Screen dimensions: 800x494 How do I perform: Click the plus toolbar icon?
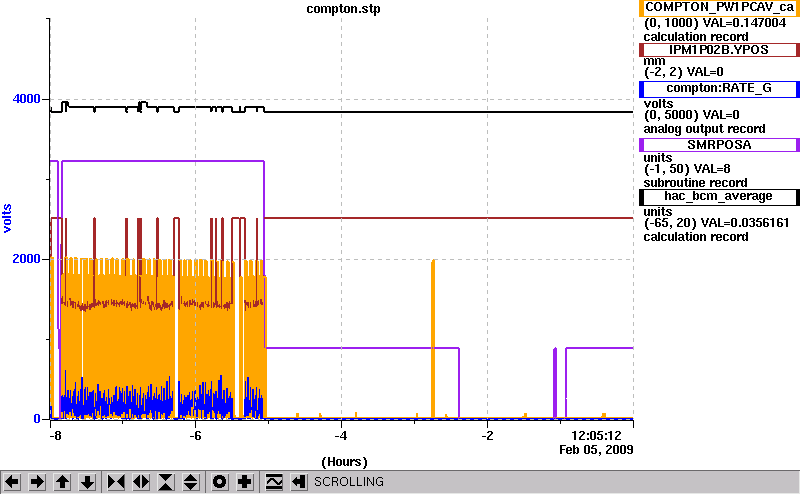(245, 482)
